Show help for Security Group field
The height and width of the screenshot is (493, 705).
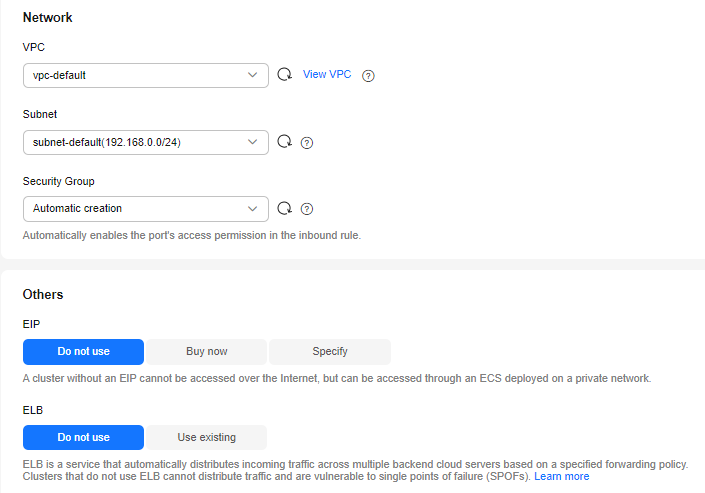(x=307, y=209)
